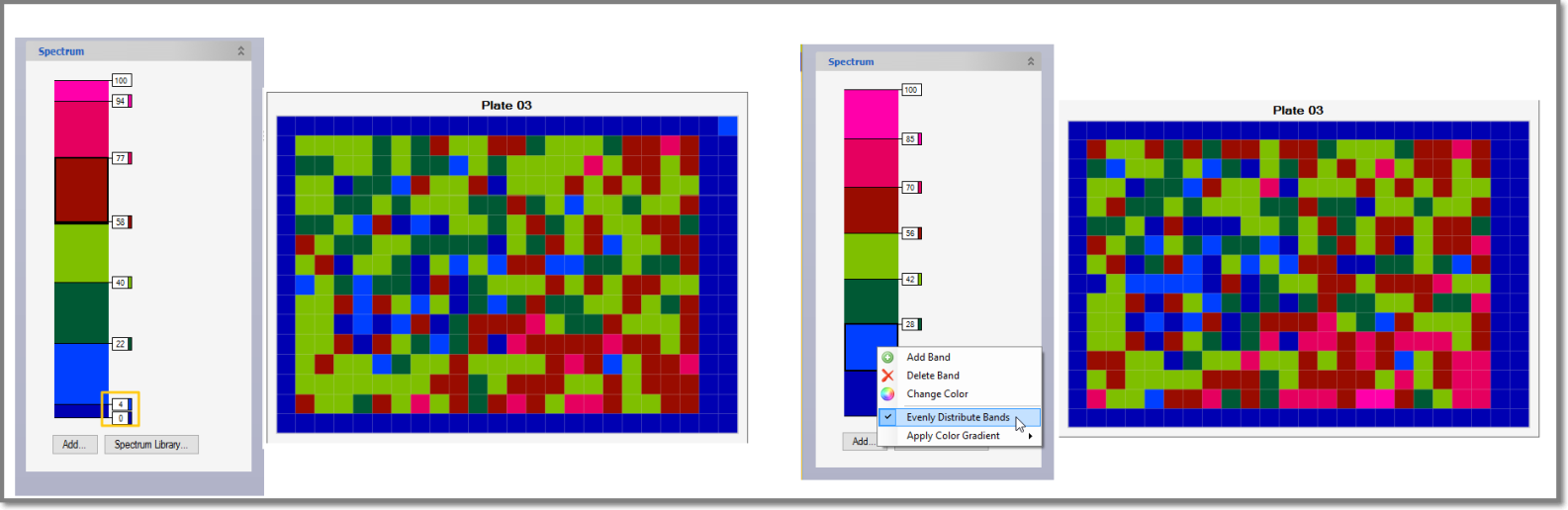Collapse the right Spectrum panel chevron

tap(1030, 61)
